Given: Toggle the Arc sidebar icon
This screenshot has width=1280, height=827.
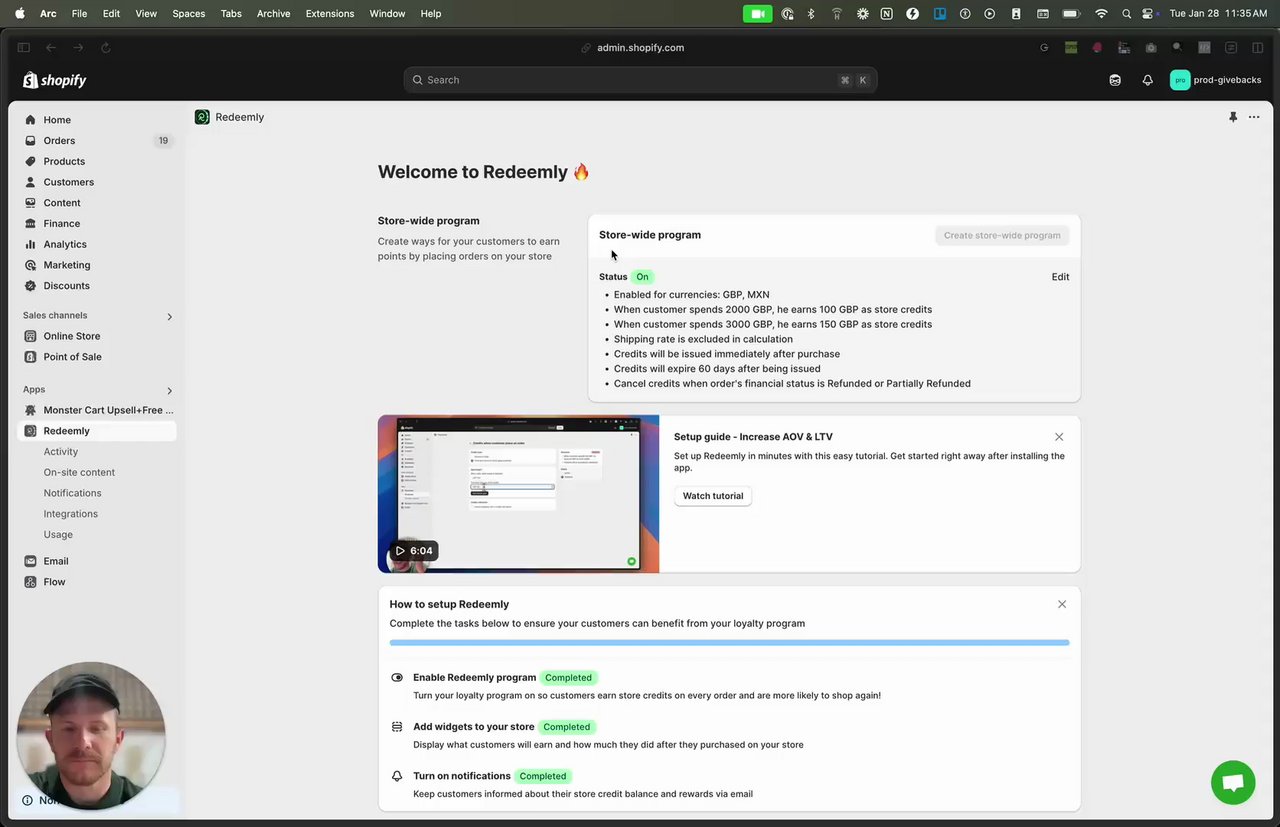Looking at the screenshot, I should (24, 48).
